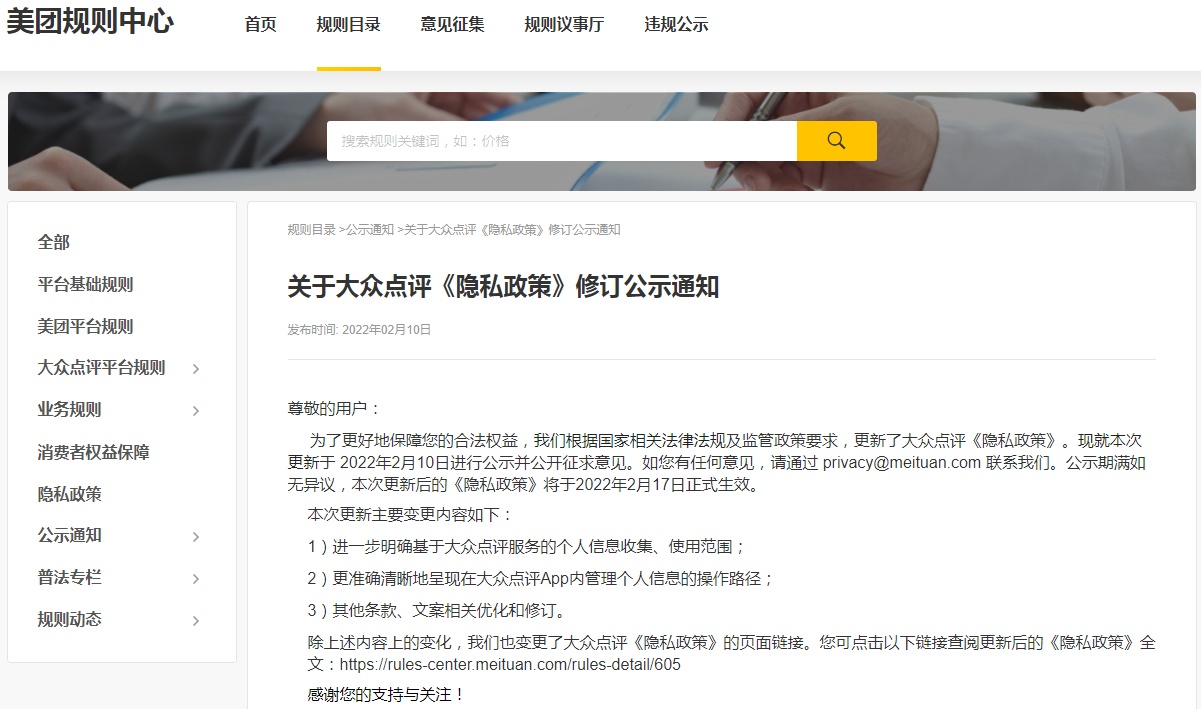Select the 规则目录 navigation tab
Screen dimensions: 1201x709
pyautogui.click(x=349, y=25)
